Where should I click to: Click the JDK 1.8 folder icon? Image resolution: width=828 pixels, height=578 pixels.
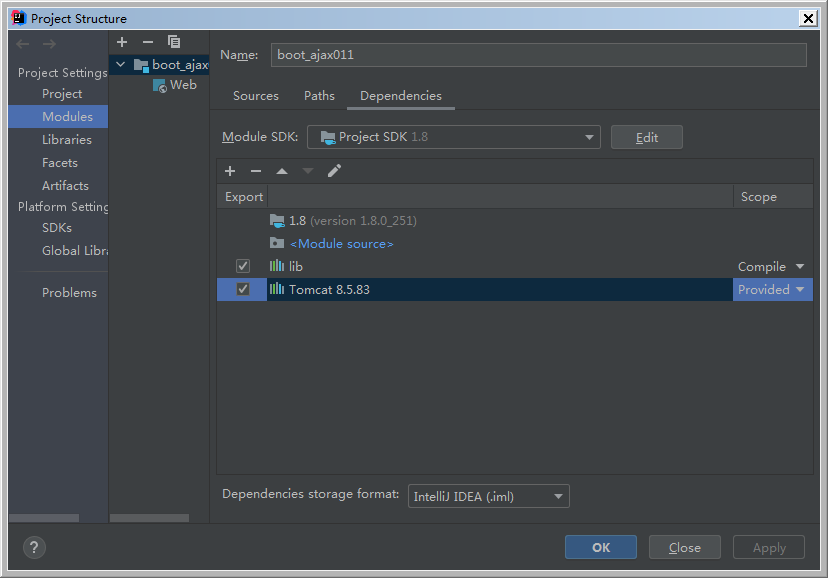(277, 221)
